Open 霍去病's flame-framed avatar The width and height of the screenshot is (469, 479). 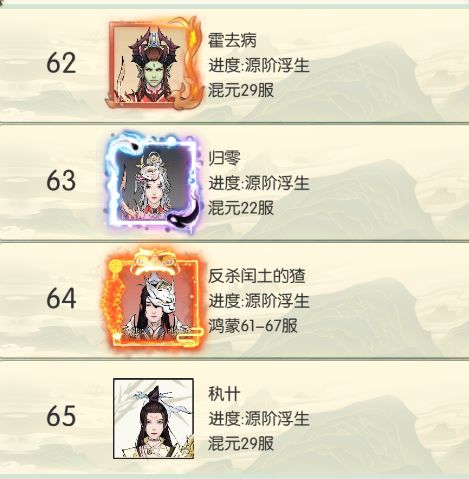pos(153,62)
